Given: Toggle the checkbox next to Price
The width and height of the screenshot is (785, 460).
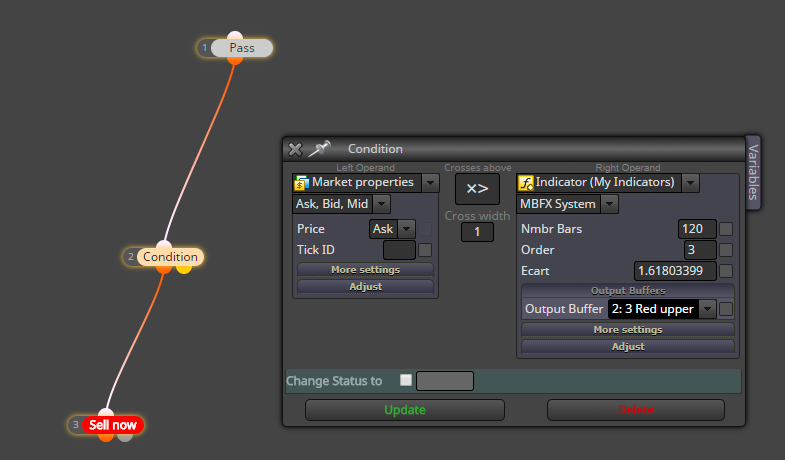Looking at the screenshot, I should click(x=425, y=229).
